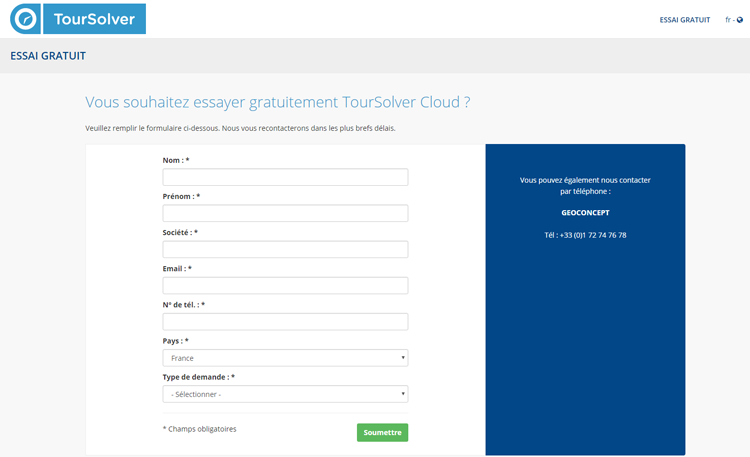Image resolution: width=750 pixels, height=457 pixels.
Task: Focus the N° de tél. field
Action: pyautogui.click(x=285, y=322)
